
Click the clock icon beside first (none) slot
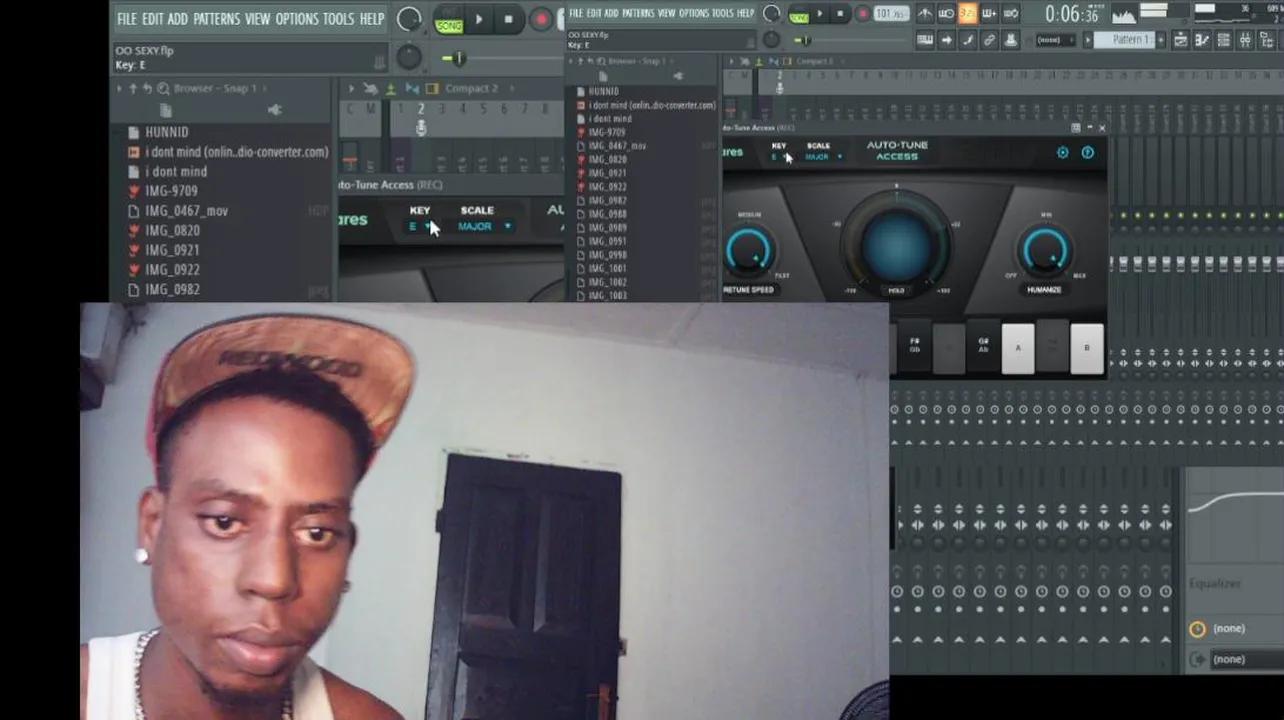(1197, 629)
